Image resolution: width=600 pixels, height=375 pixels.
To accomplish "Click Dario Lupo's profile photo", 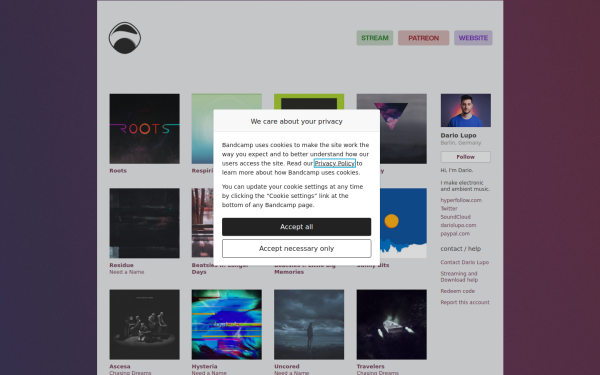I will point(465,110).
